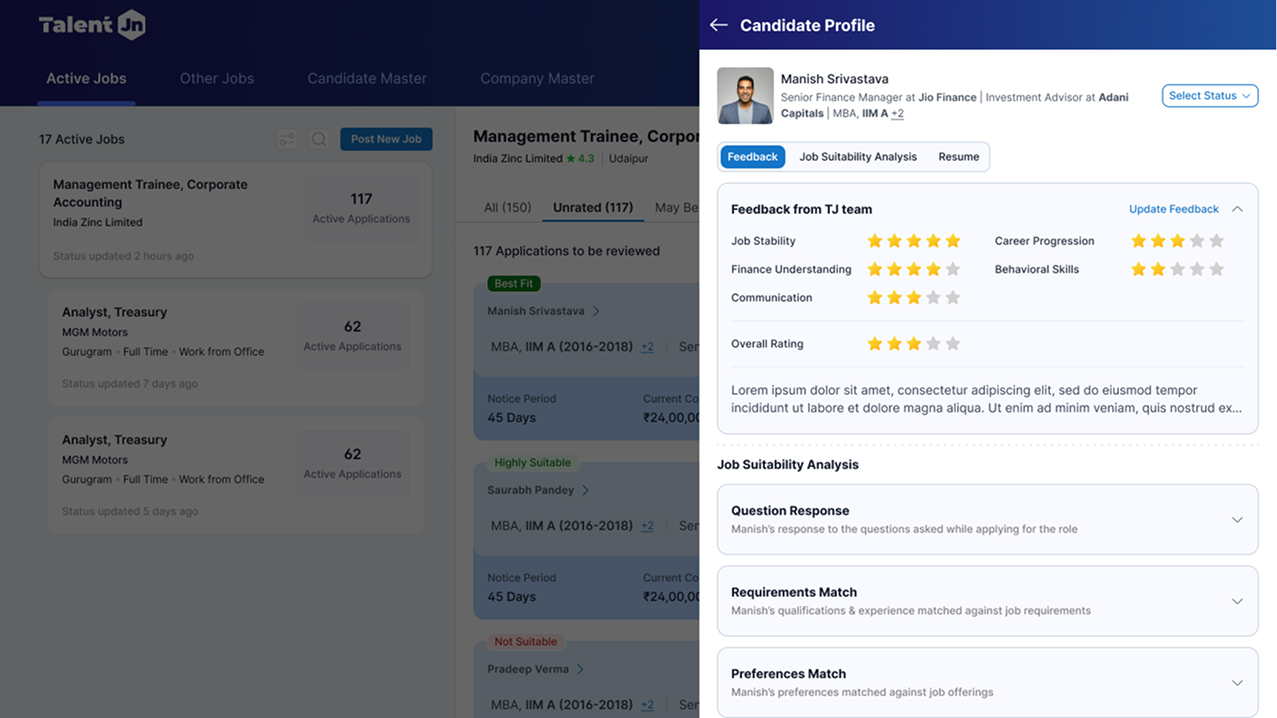Image resolution: width=1277 pixels, height=718 pixels.
Task: Open the Select Status dropdown
Action: coord(1210,96)
